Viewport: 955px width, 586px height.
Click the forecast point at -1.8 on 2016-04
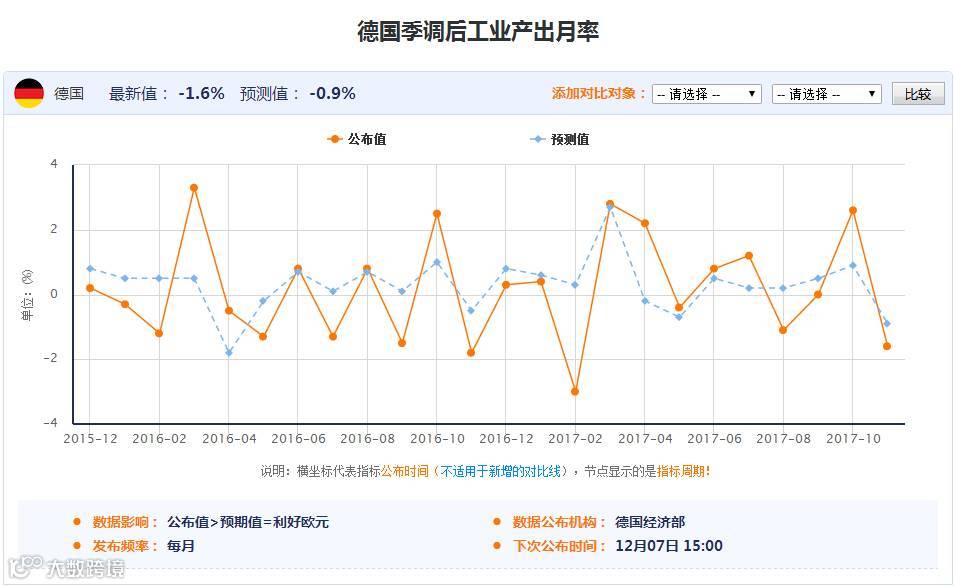229,353
